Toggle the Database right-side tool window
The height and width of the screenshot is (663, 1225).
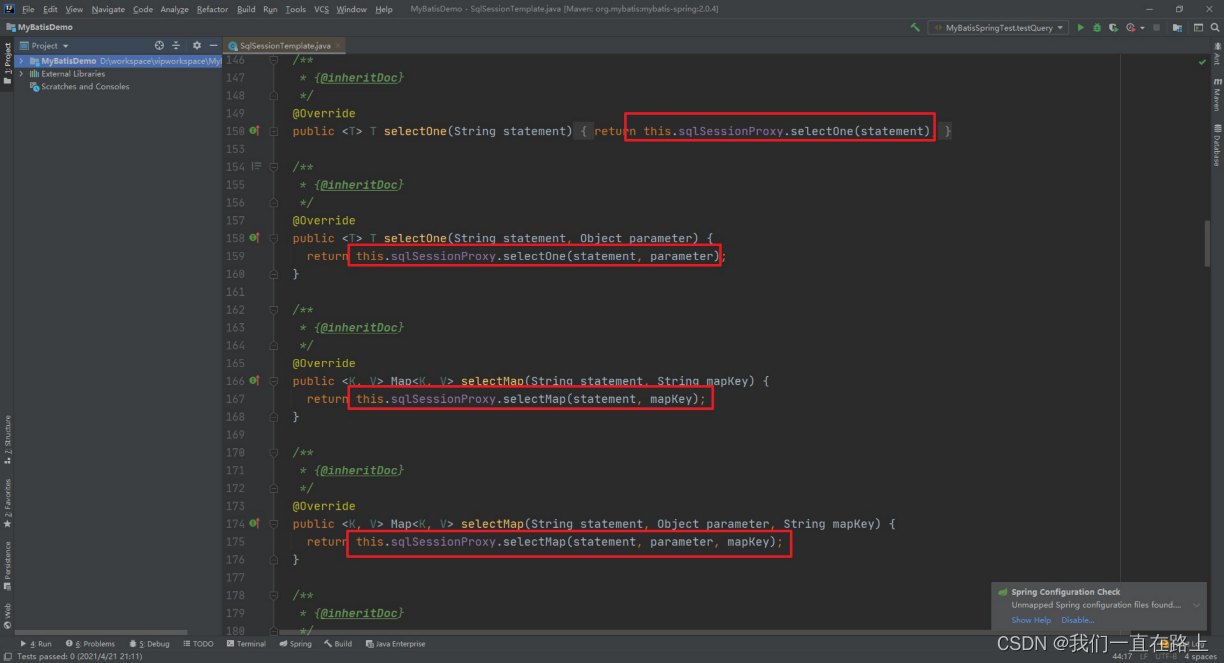pyautogui.click(x=1217, y=145)
